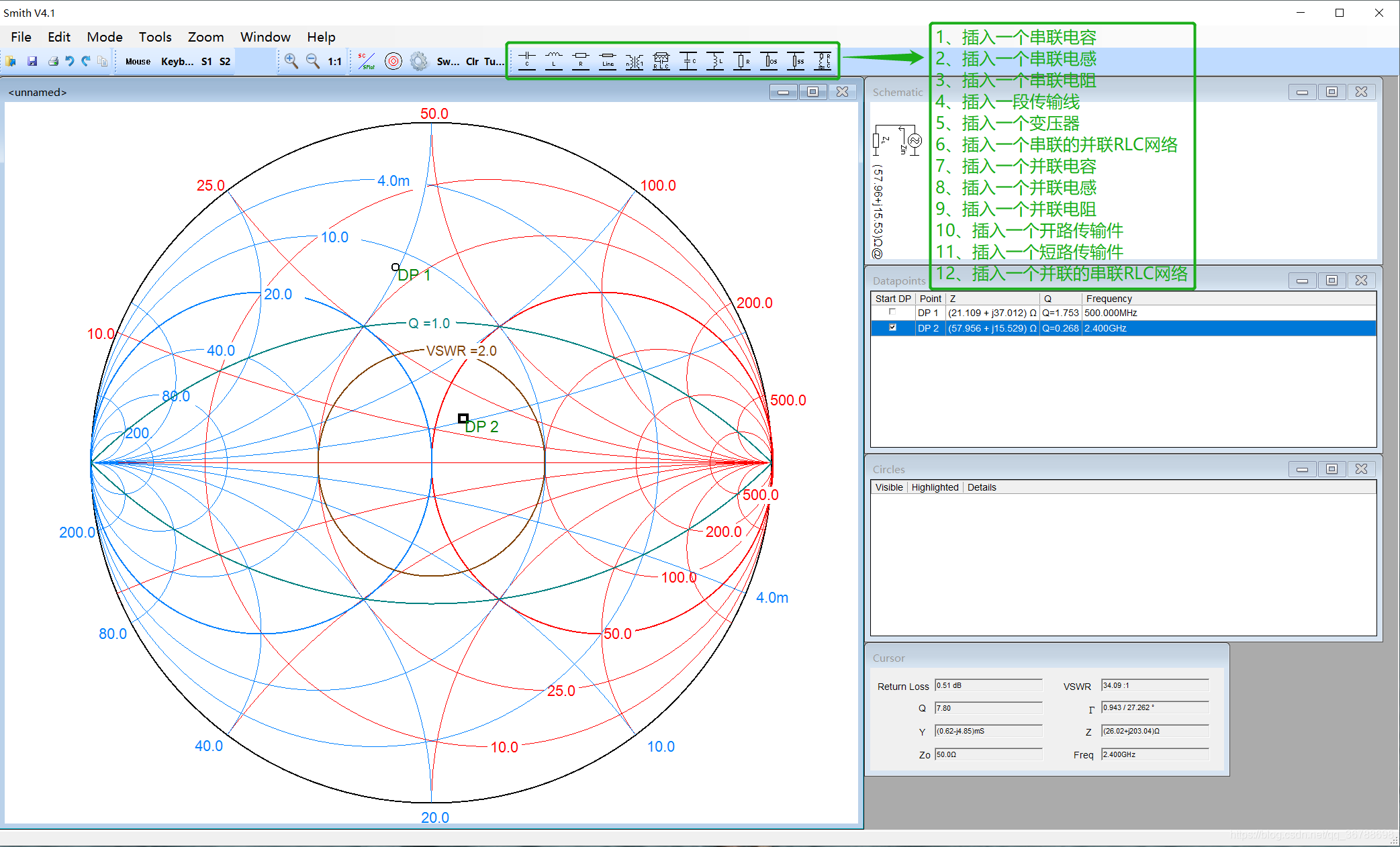Insert a transmission line element
The image size is (1400, 847).
coord(608,60)
